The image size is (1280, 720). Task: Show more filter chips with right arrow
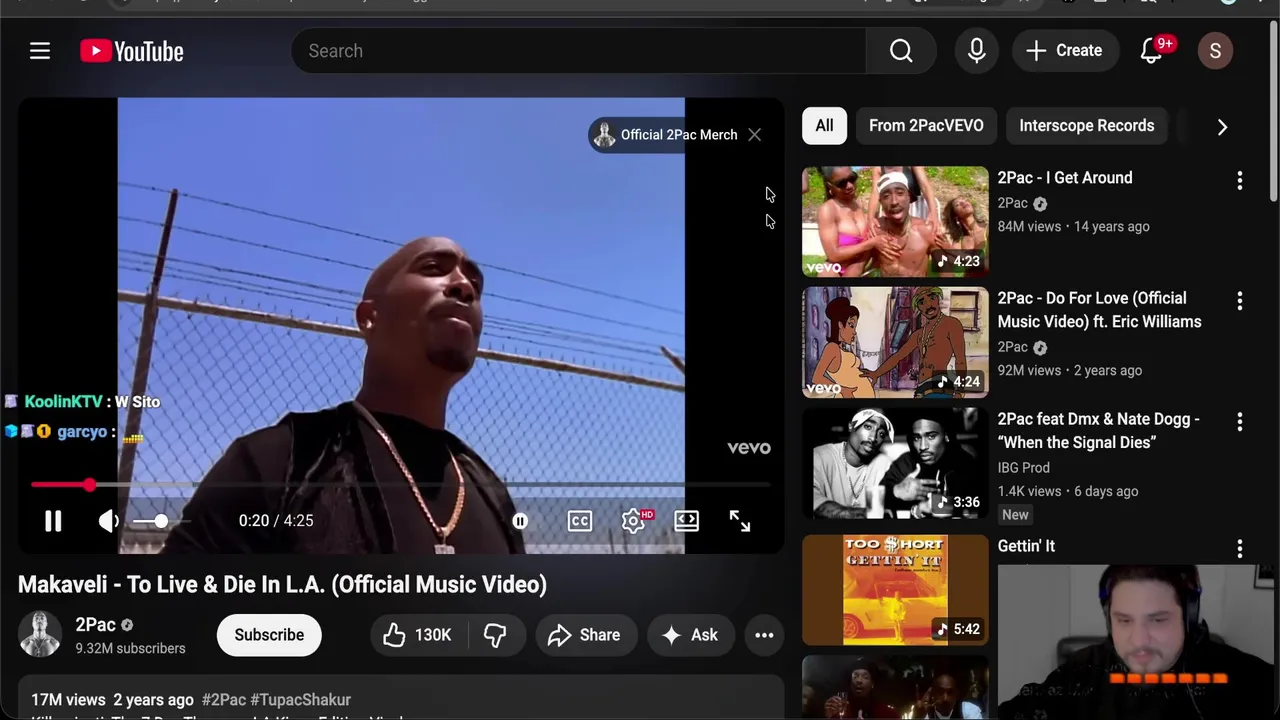[x=1222, y=127]
